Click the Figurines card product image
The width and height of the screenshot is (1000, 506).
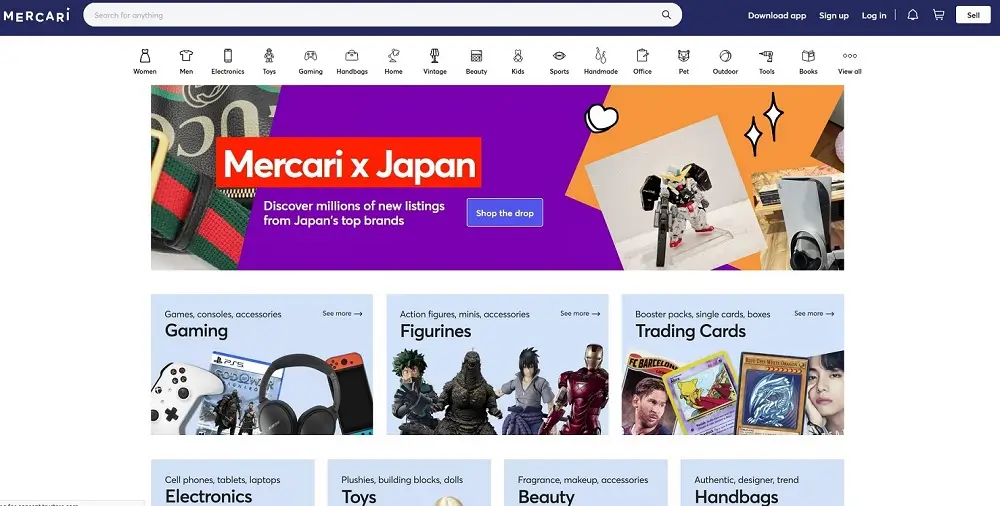(497, 391)
